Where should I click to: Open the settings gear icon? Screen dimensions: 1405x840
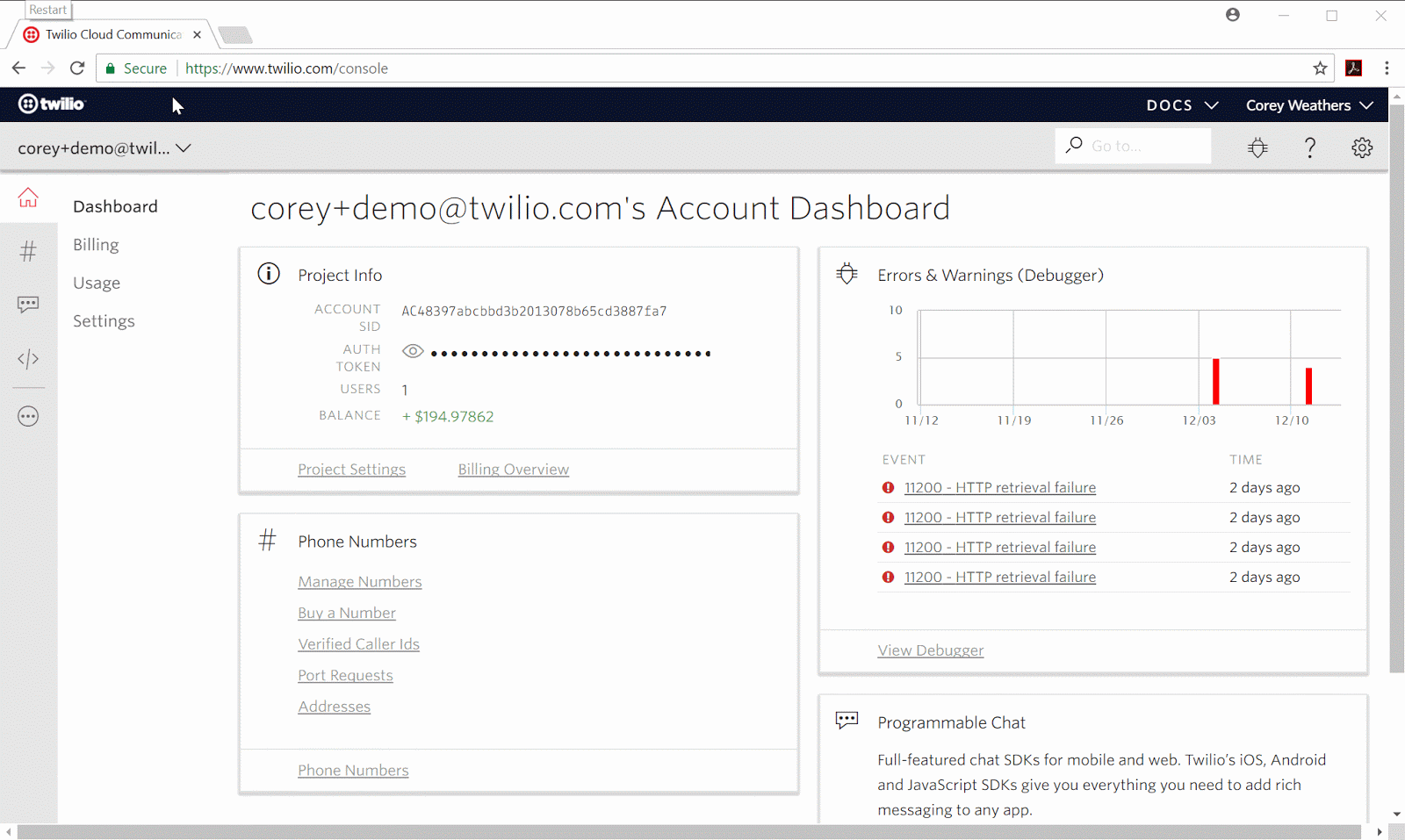point(1362,147)
